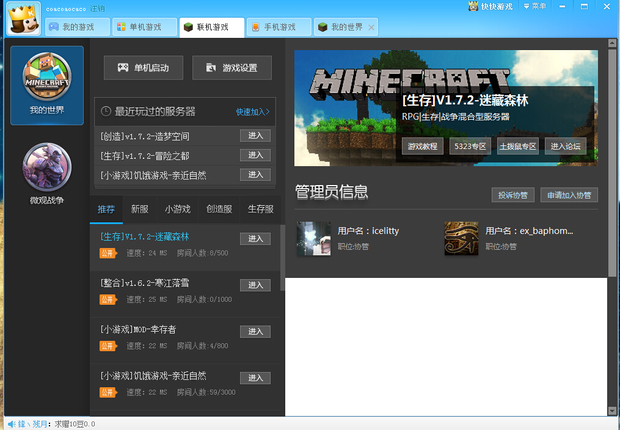Enter the 饥饿游戏-亲近自然 server in recommended list

[x=255, y=378]
